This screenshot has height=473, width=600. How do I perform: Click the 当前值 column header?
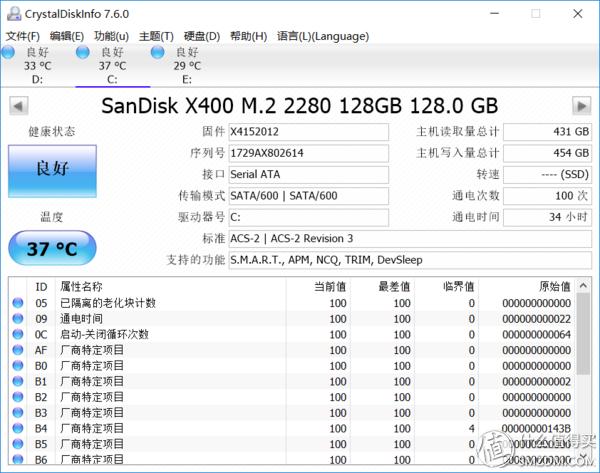pos(318,287)
